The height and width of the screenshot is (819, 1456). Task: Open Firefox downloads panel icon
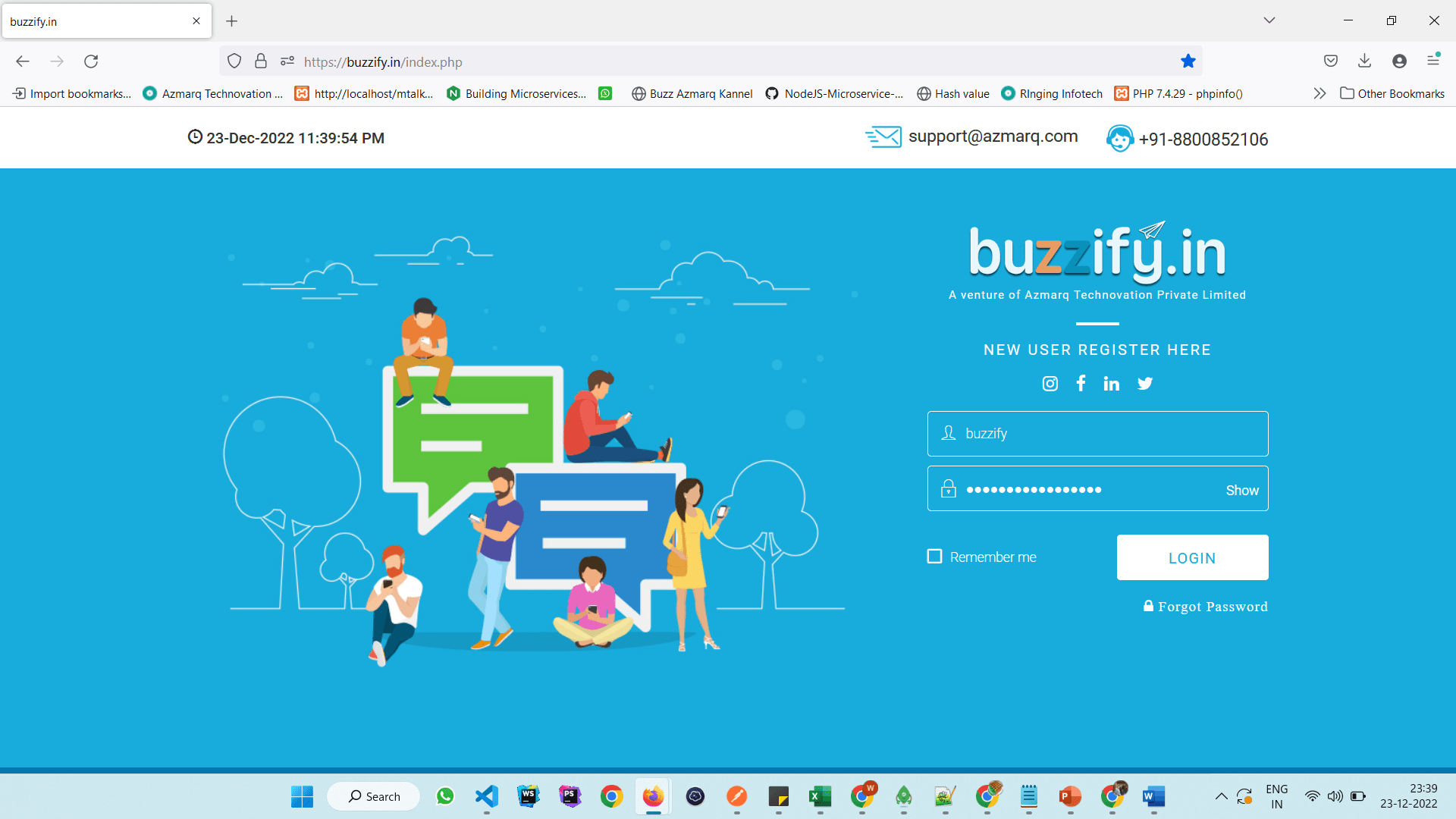pos(1364,61)
